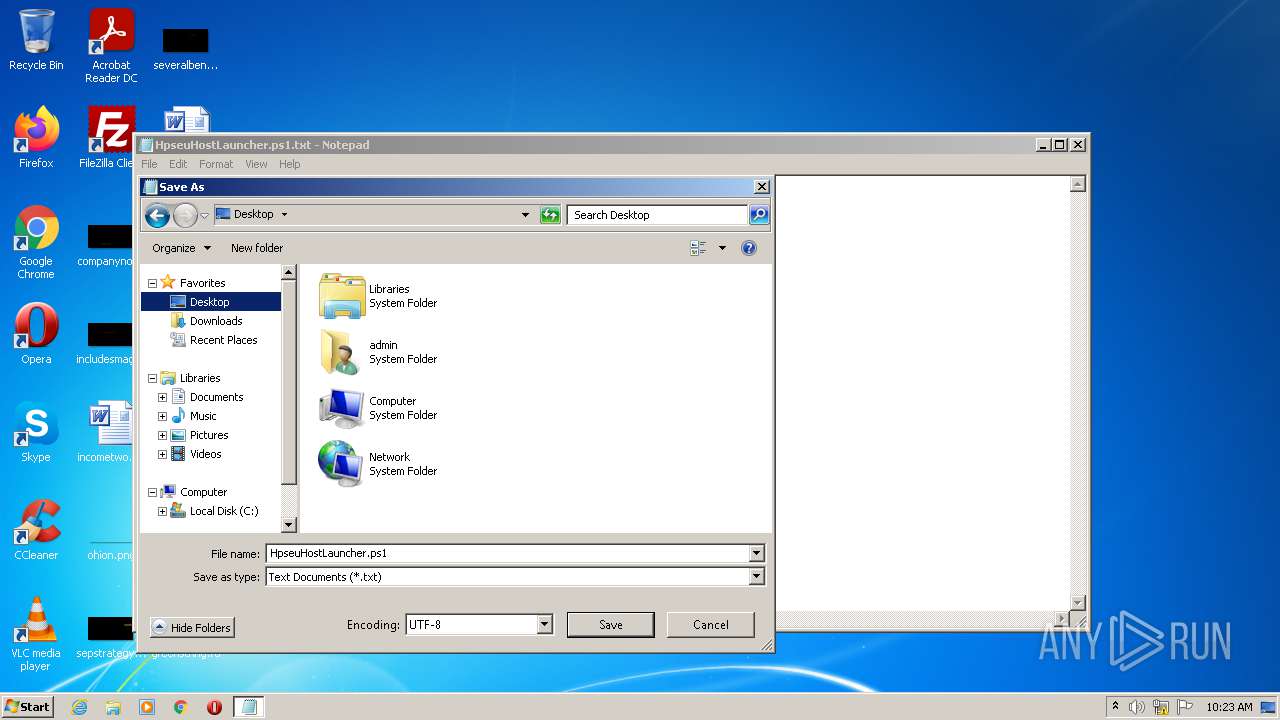
Task: Open the VLC media player desktop icon
Action: coord(36,634)
